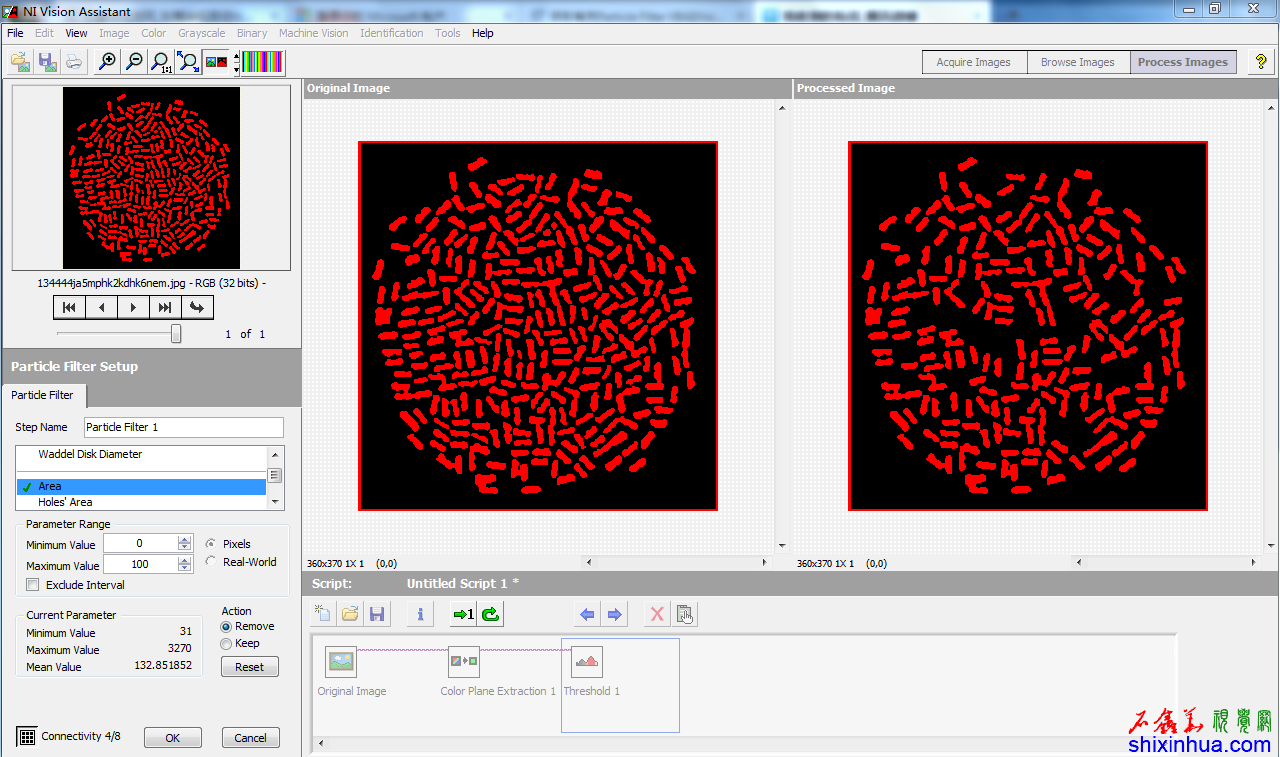The height and width of the screenshot is (757, 1280).
Task: Save the script with the floppy icon
Action: tap(377, 614)
